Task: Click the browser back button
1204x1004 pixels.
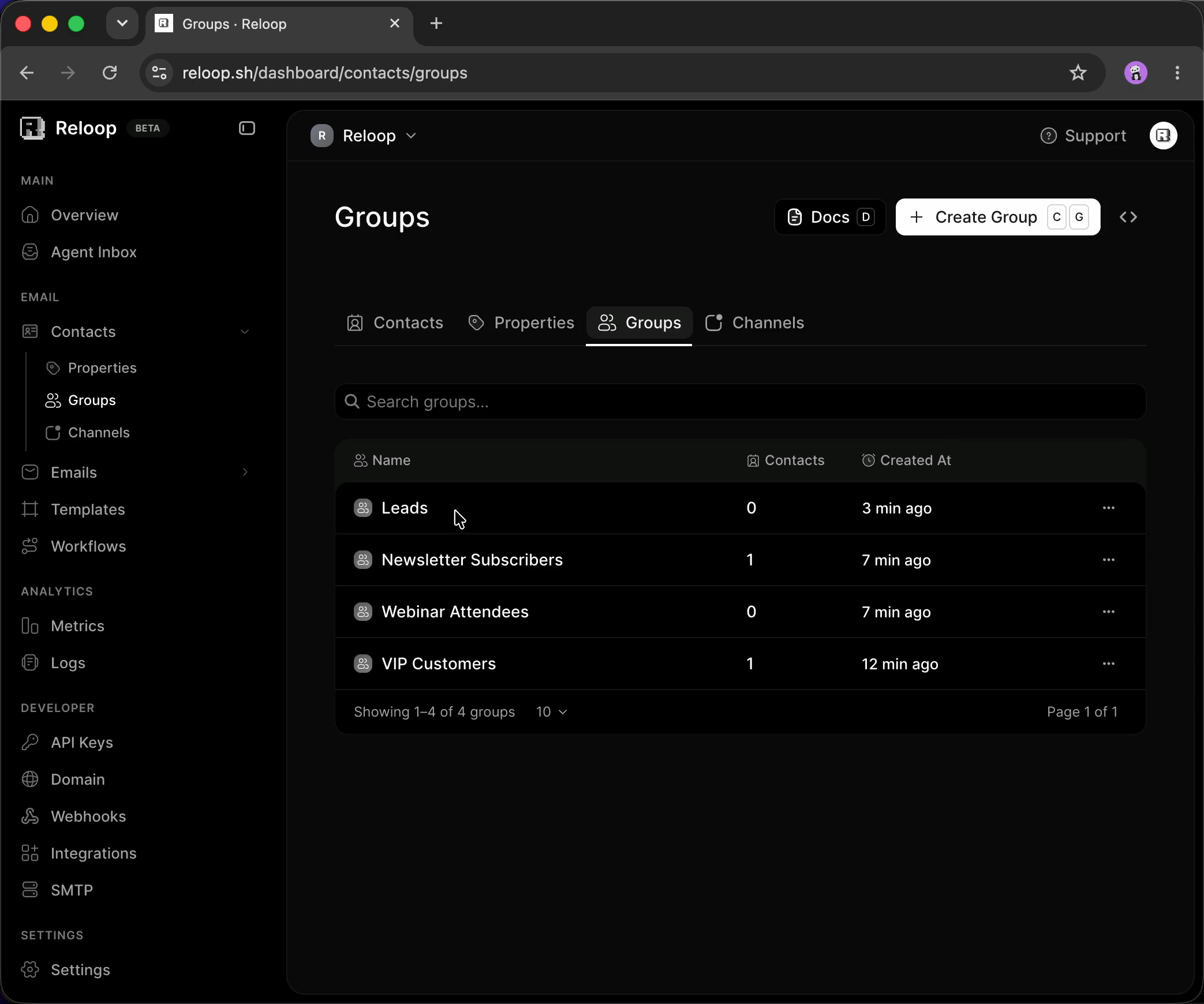Action: tap(27, 73)
